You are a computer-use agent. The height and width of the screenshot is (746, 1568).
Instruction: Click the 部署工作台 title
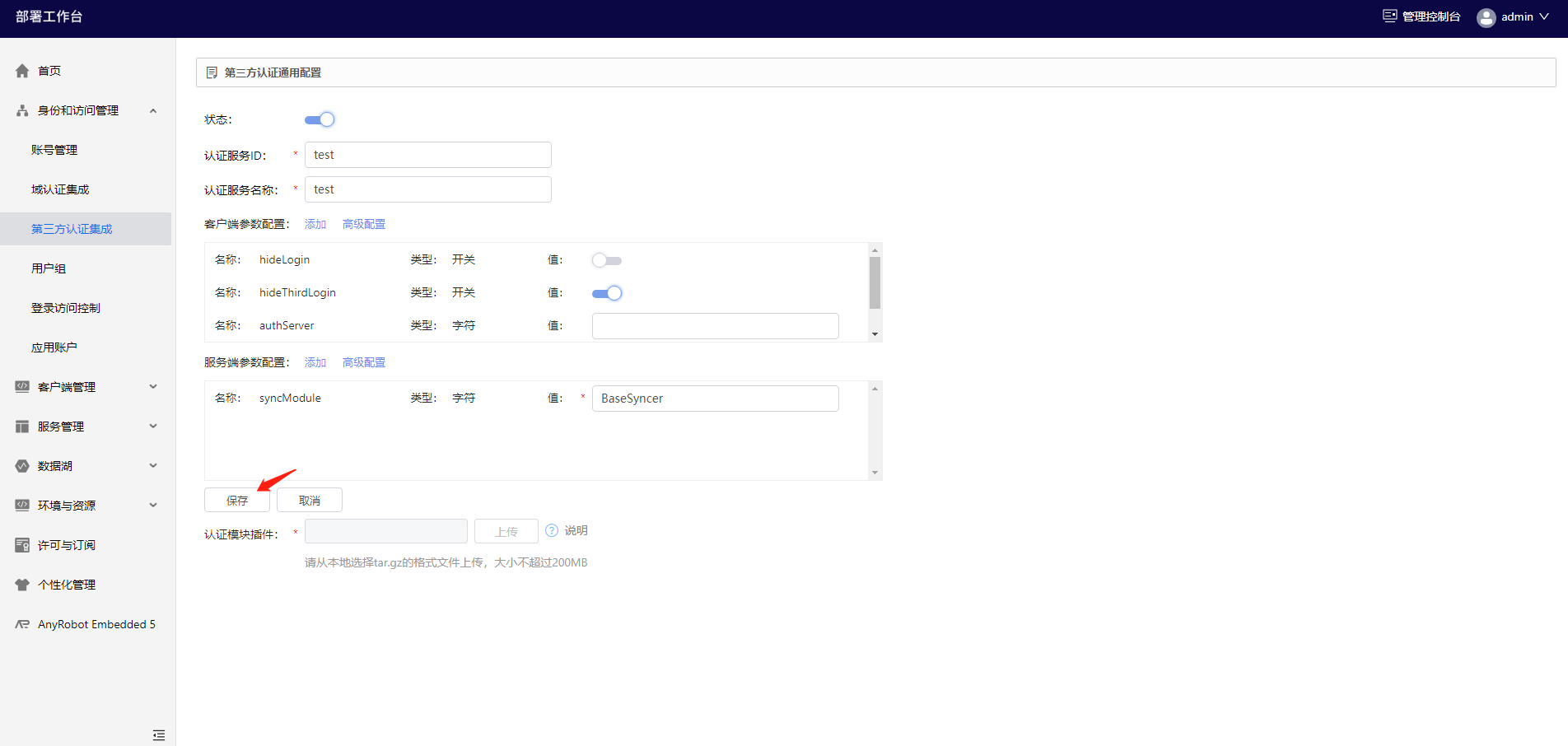click(49, 16)
